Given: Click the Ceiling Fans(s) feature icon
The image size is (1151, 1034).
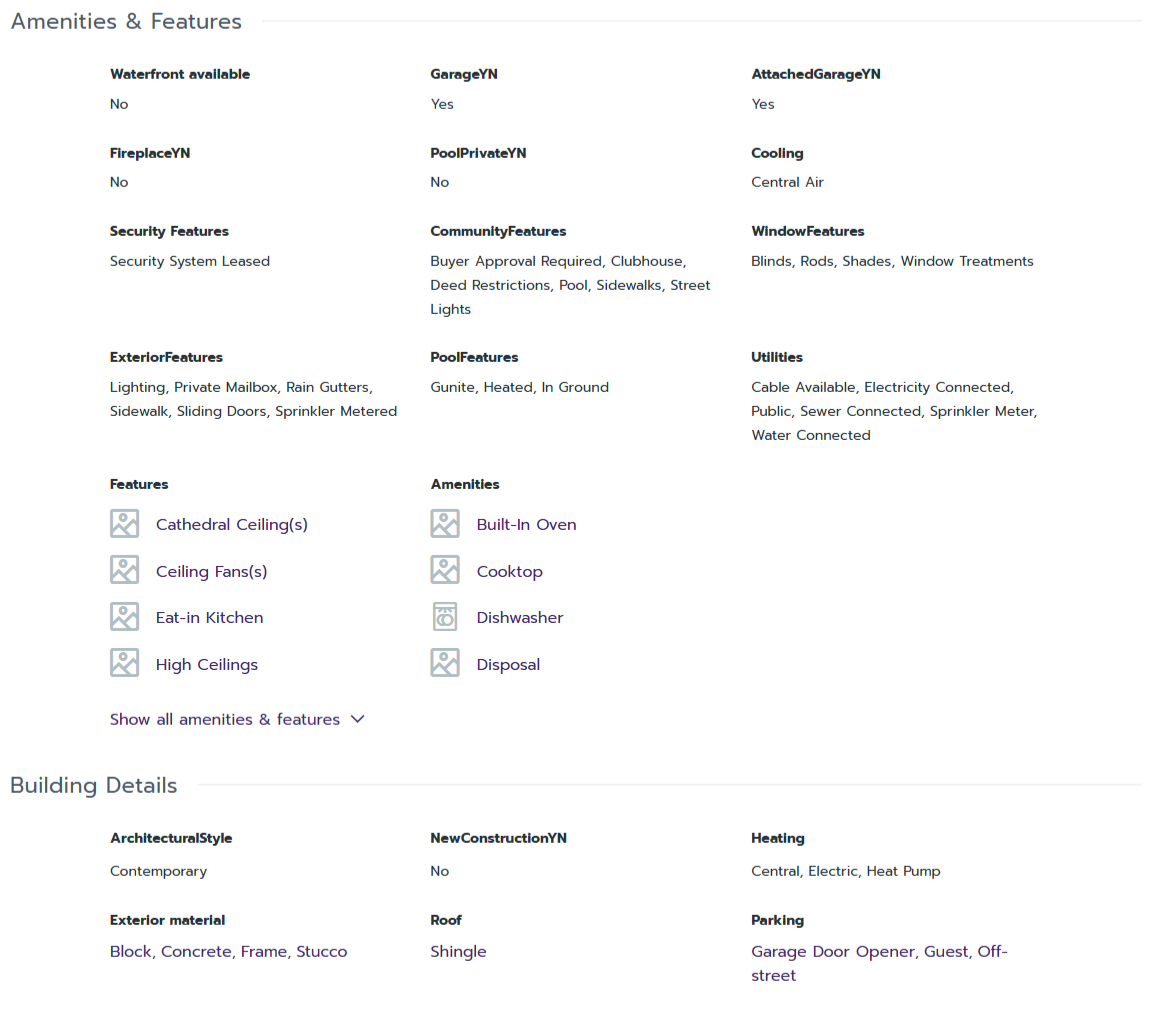Looking at the screenshot, I should 124,571.
